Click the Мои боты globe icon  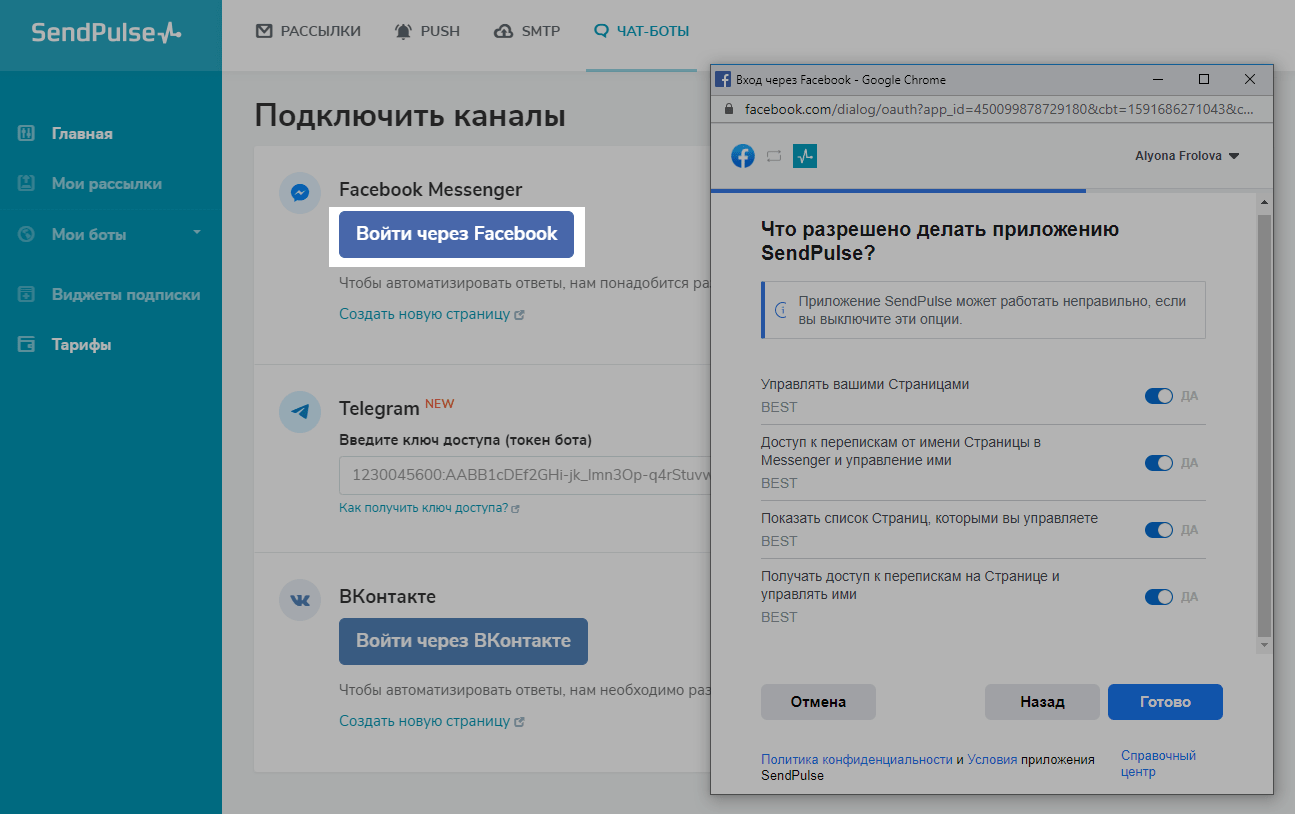click(27, 234)
